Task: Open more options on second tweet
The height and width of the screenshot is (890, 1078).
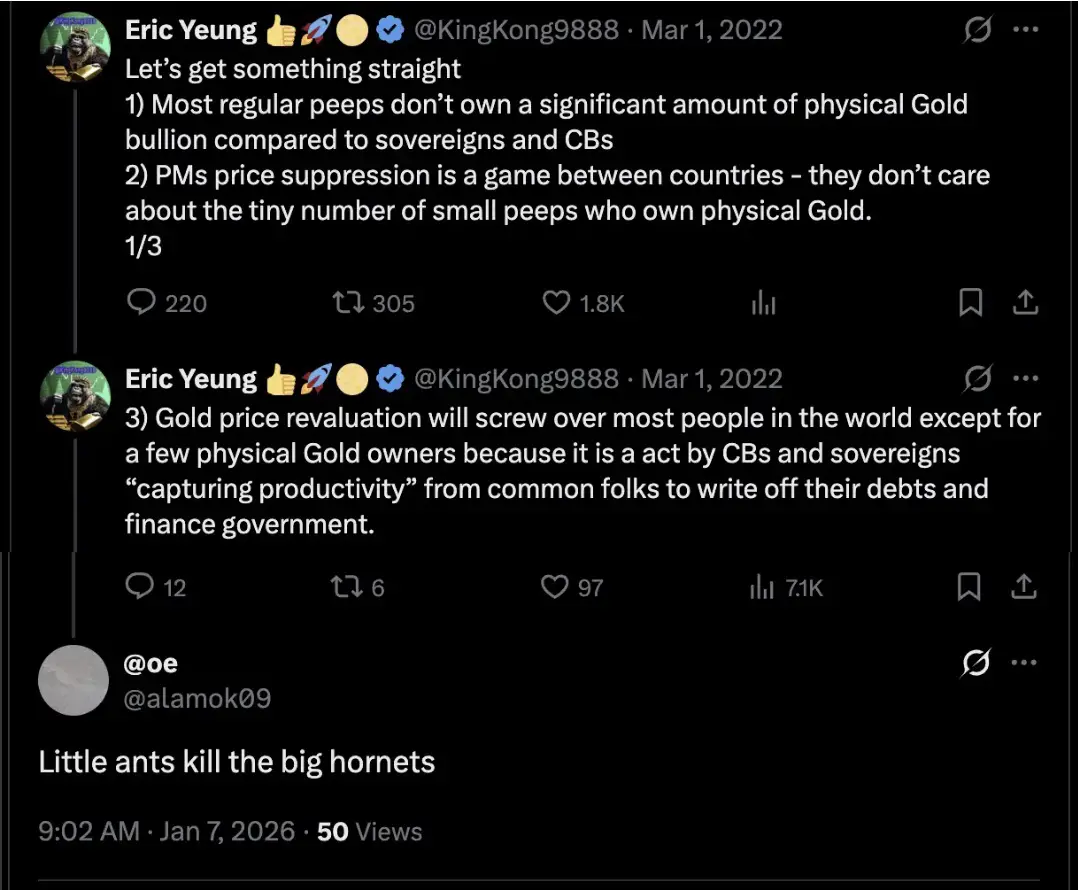Action: pyautogui.click(x=1026, y=379)
